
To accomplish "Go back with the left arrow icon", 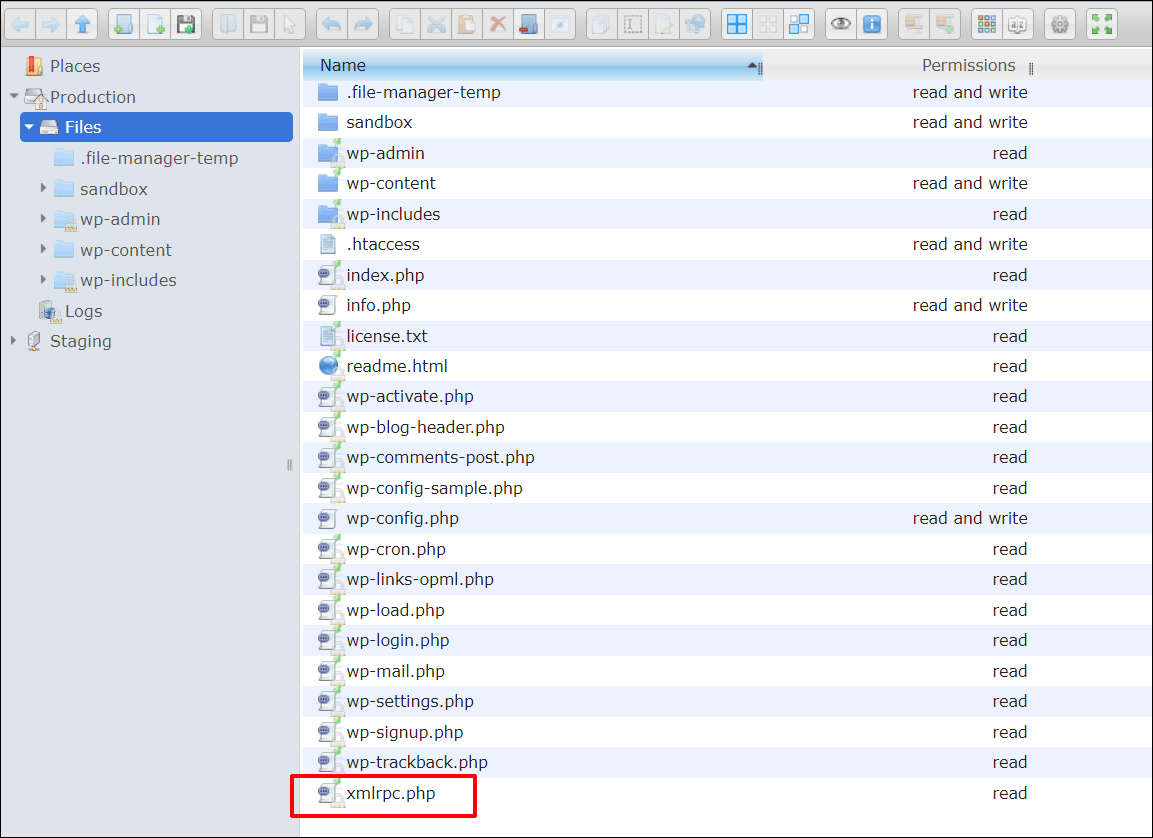I will (x=21, y=25).
